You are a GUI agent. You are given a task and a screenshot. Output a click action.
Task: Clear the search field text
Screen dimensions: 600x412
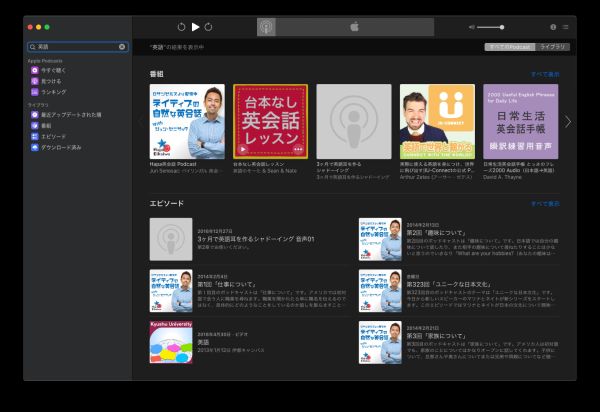click(x=122, y=47)
